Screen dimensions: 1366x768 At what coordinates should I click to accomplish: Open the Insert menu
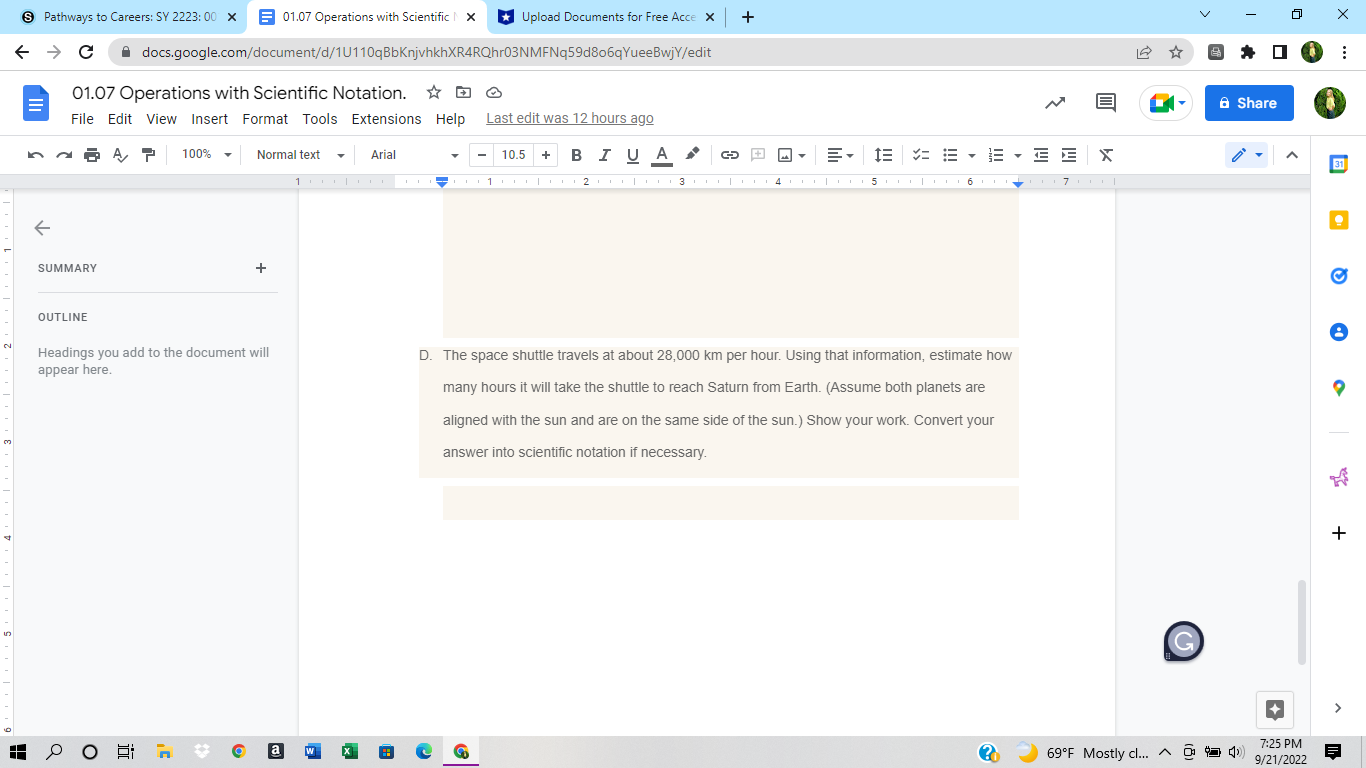point(210,119)
